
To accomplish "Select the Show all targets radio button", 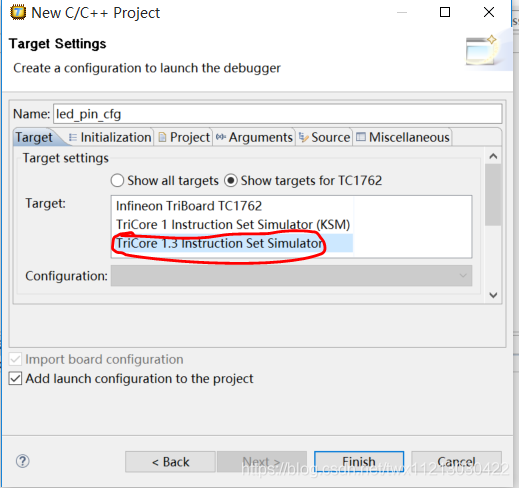I will pos(117,181).
